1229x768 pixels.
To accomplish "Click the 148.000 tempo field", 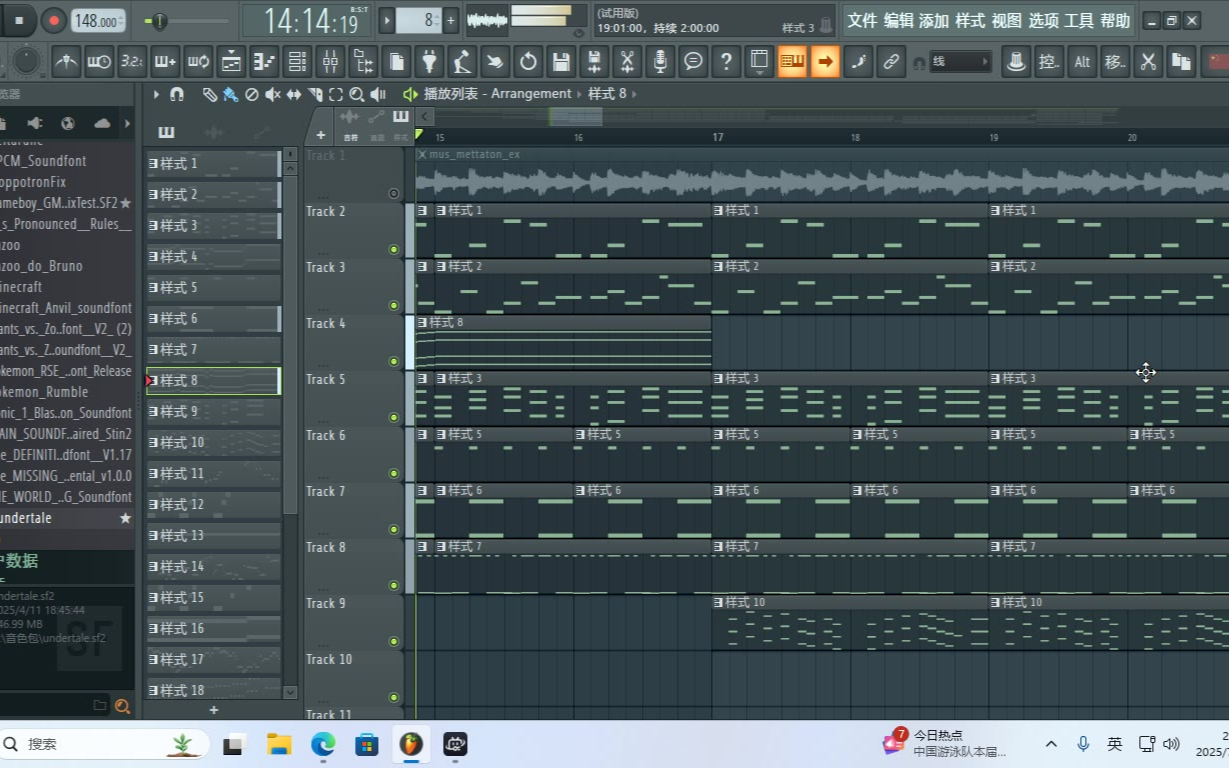I will tap(99, 20).
